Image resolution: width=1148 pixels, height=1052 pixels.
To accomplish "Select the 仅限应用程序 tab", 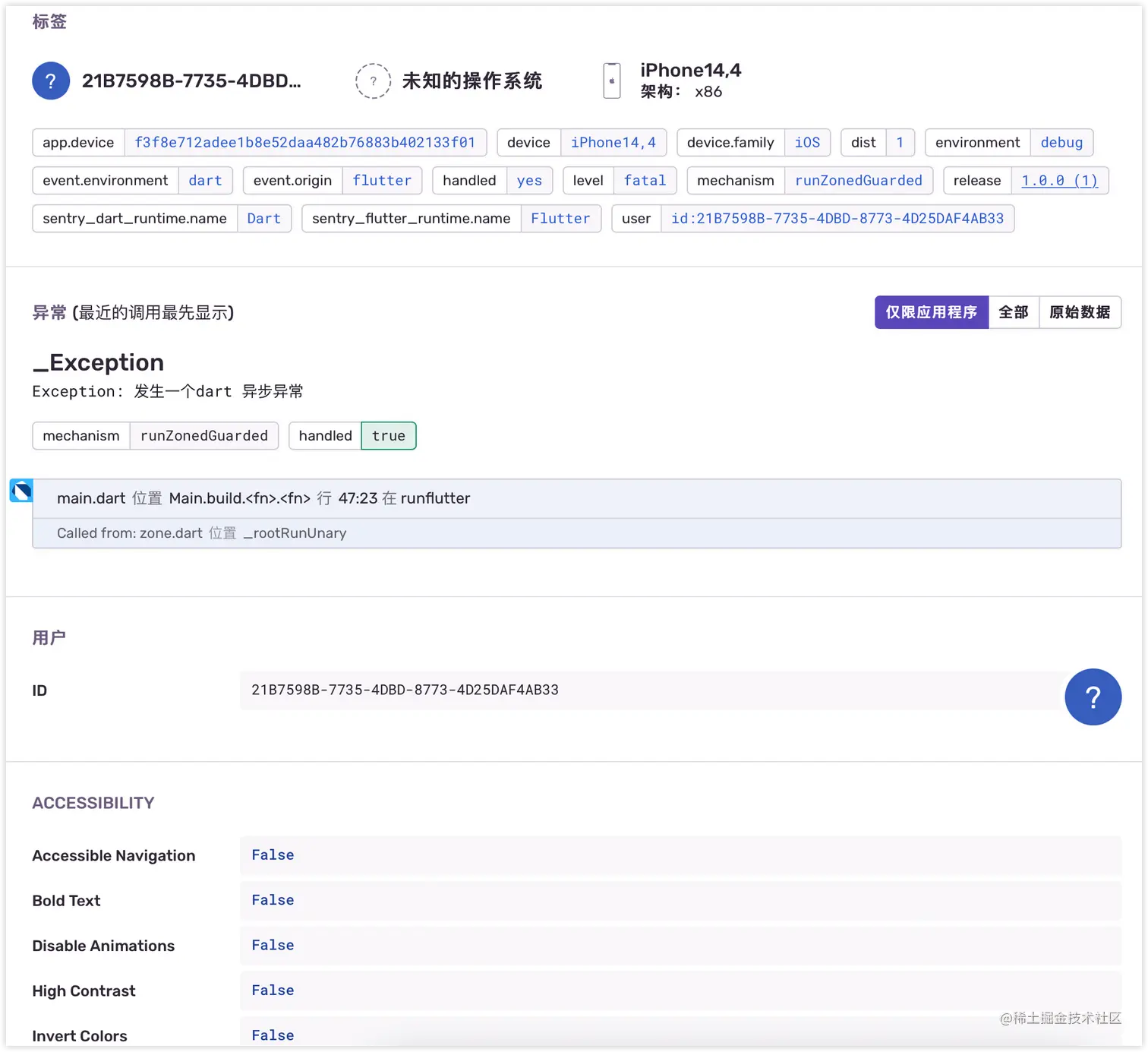I will click(932, 312).
